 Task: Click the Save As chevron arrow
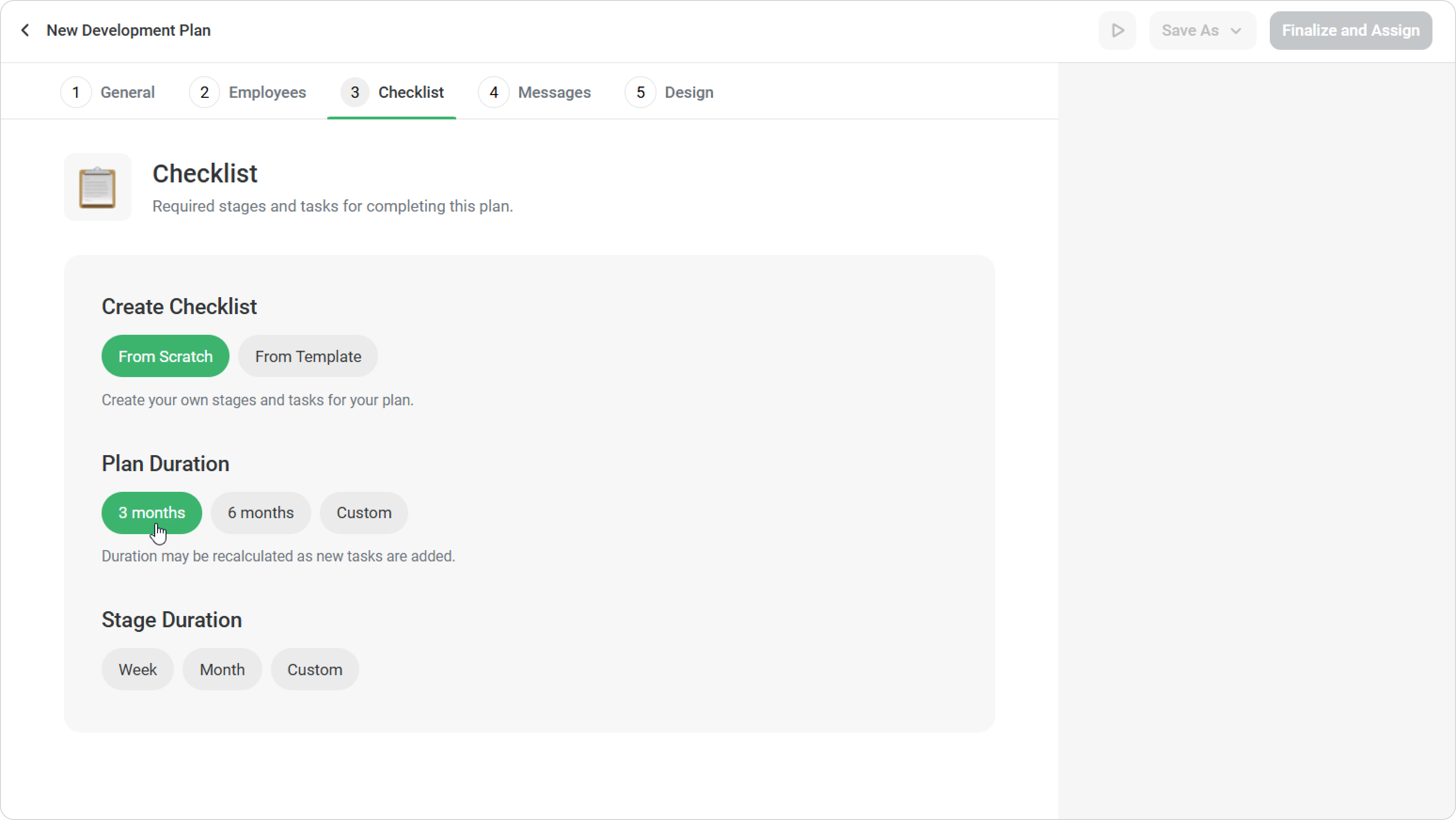coord(1235,31)
